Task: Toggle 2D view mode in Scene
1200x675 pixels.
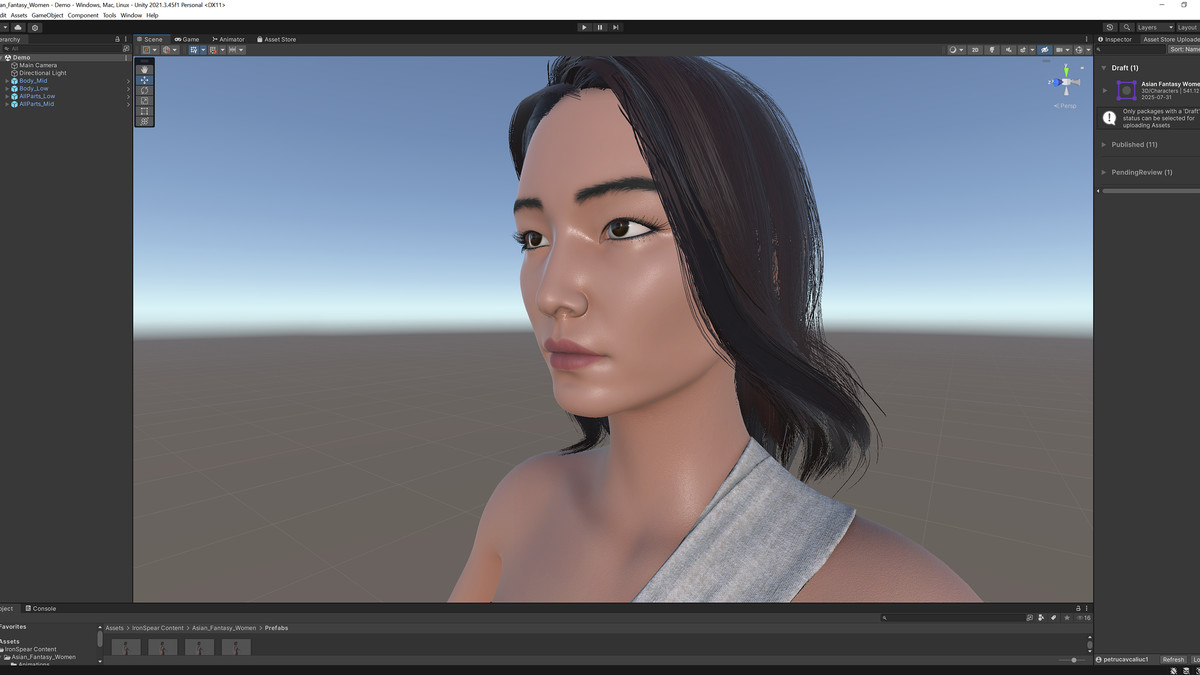Action: [x=975, y=50]
